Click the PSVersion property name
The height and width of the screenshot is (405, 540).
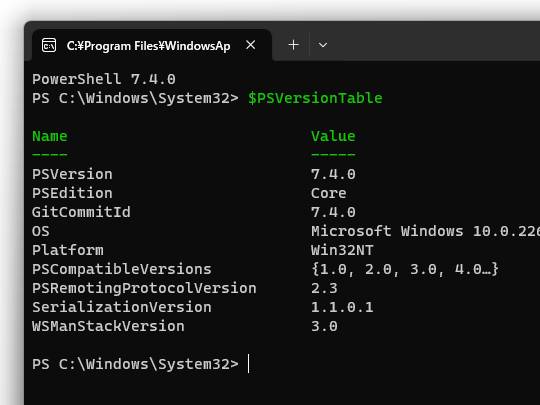click(72, 174)
